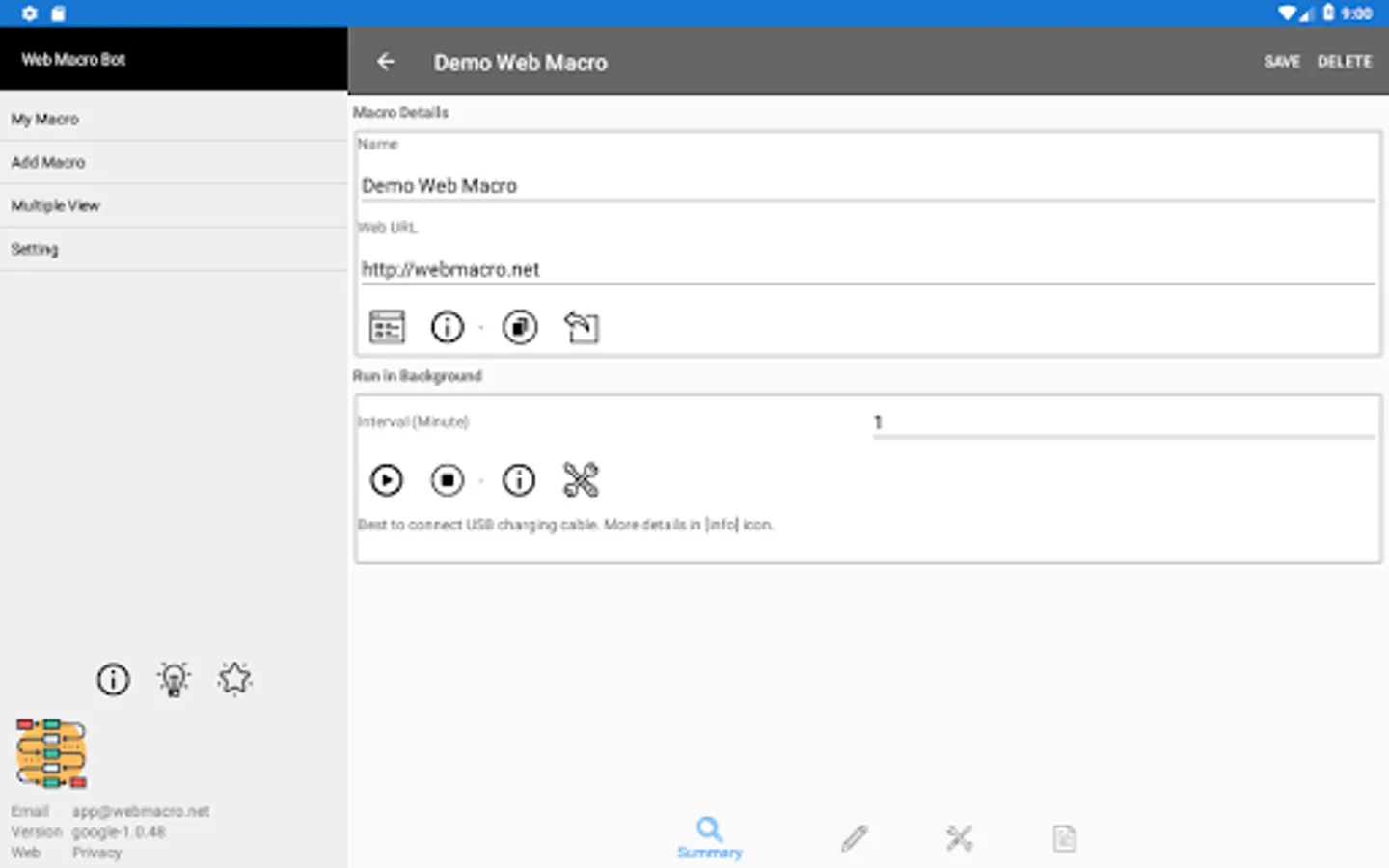1389x868 pixels.
Task: Click the SAVE button
Action: pyautogui.click(x=1282, y=62)
